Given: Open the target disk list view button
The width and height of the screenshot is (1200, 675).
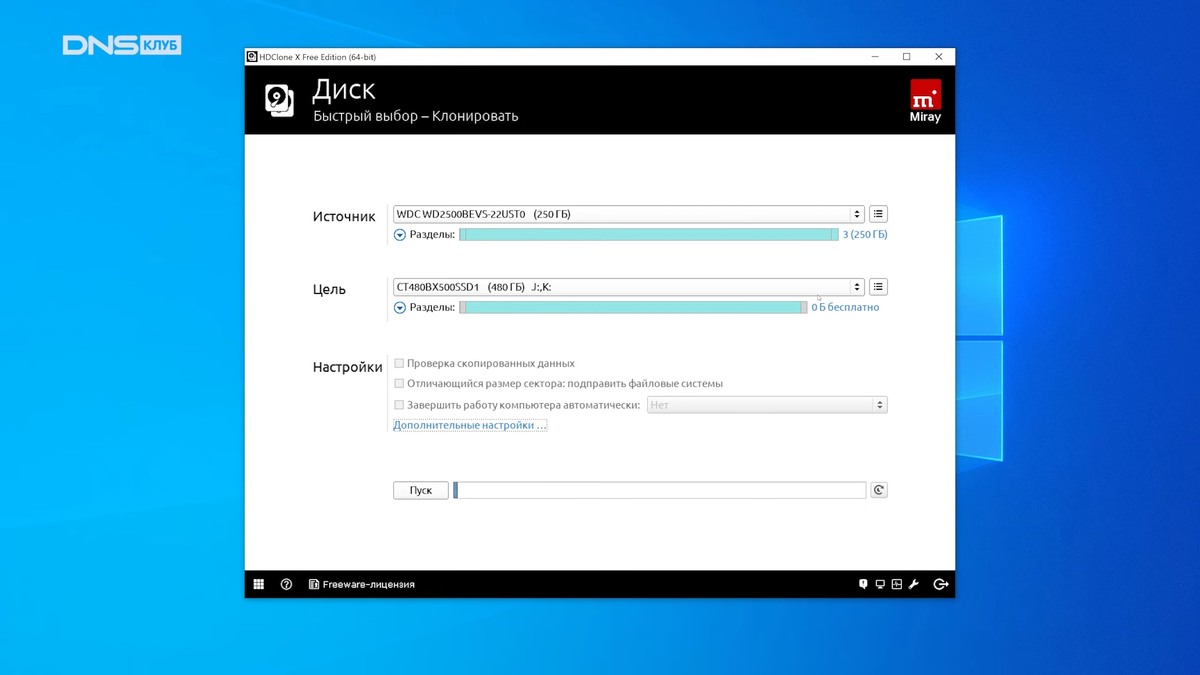Looking at the screenshot, I should [878, 287].
